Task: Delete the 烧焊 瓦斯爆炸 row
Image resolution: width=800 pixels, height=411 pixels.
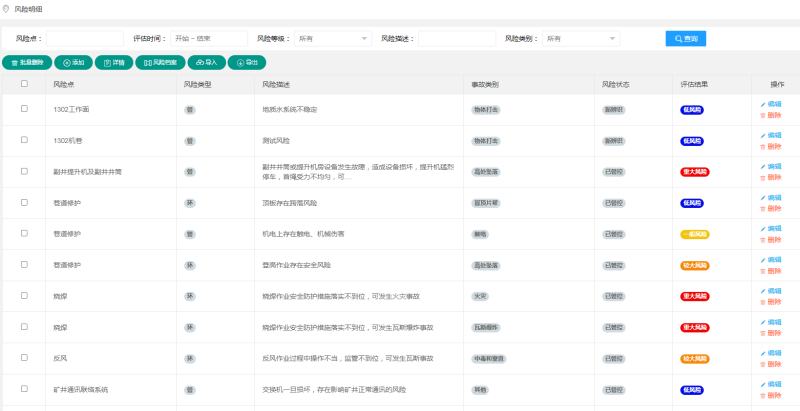Action: 771,333
